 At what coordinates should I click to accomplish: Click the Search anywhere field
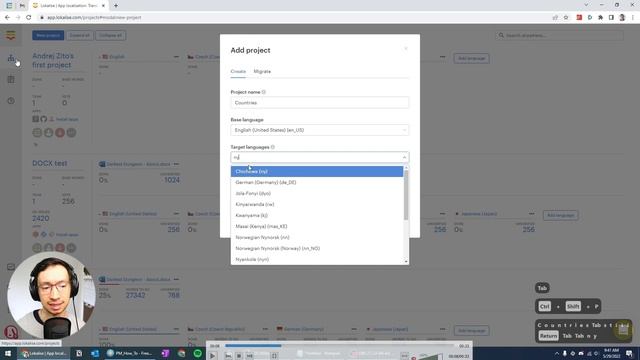(560, 36)
